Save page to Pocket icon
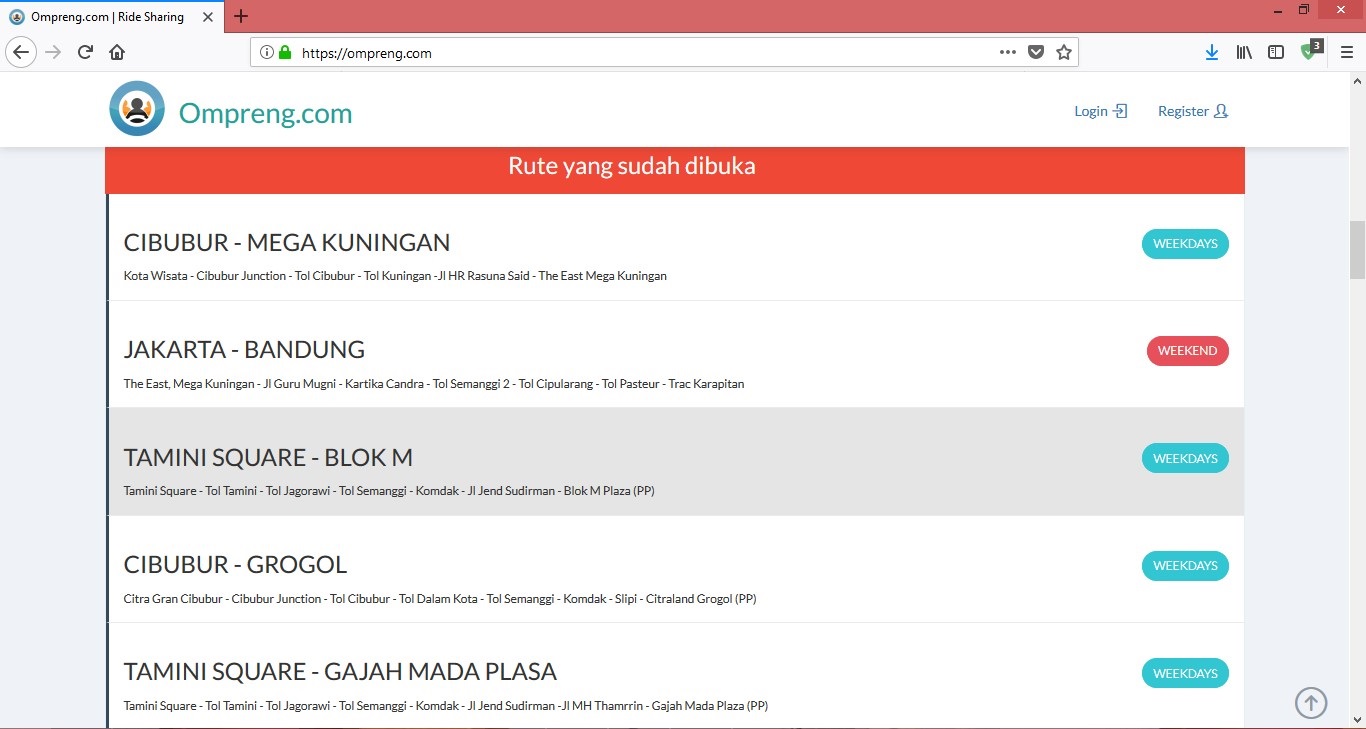 coord(1036,52)
